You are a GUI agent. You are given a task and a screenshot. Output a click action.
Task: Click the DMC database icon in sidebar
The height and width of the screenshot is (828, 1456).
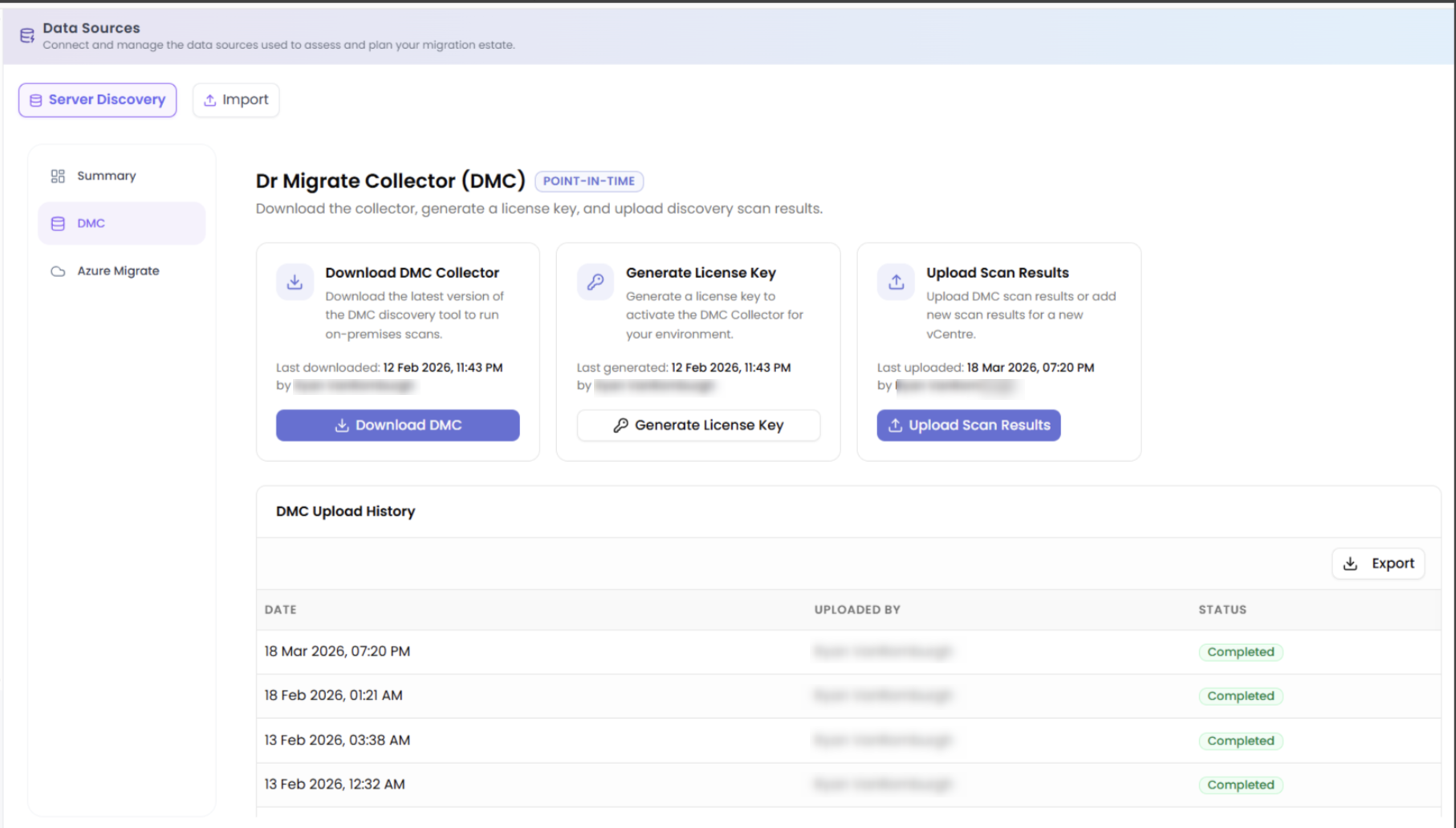(58, 223)
